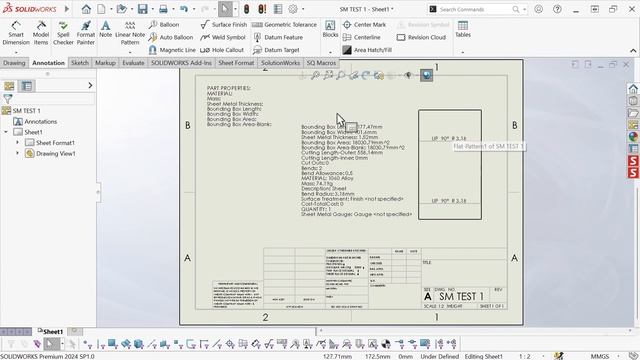The image size is (640, 360).
Task: Open the Evaluate tab
Action: point(133,63)
